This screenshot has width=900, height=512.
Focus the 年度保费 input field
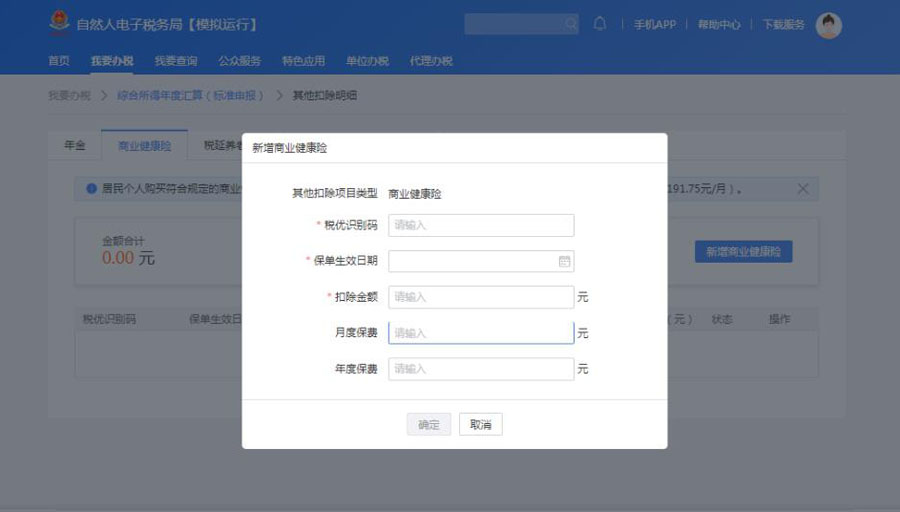point(481,369)
